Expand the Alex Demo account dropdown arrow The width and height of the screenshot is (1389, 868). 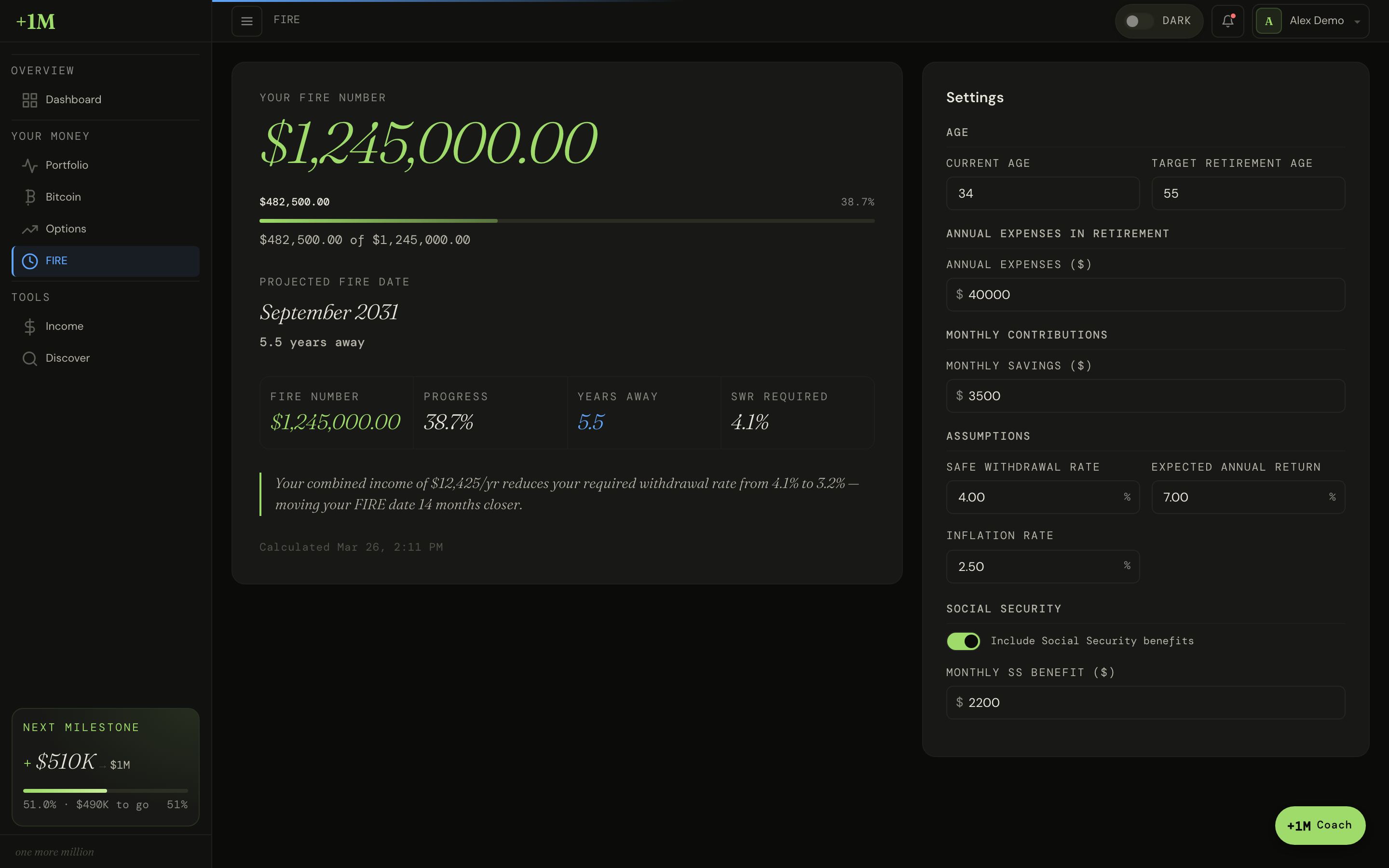click(x=1357, y=22)
